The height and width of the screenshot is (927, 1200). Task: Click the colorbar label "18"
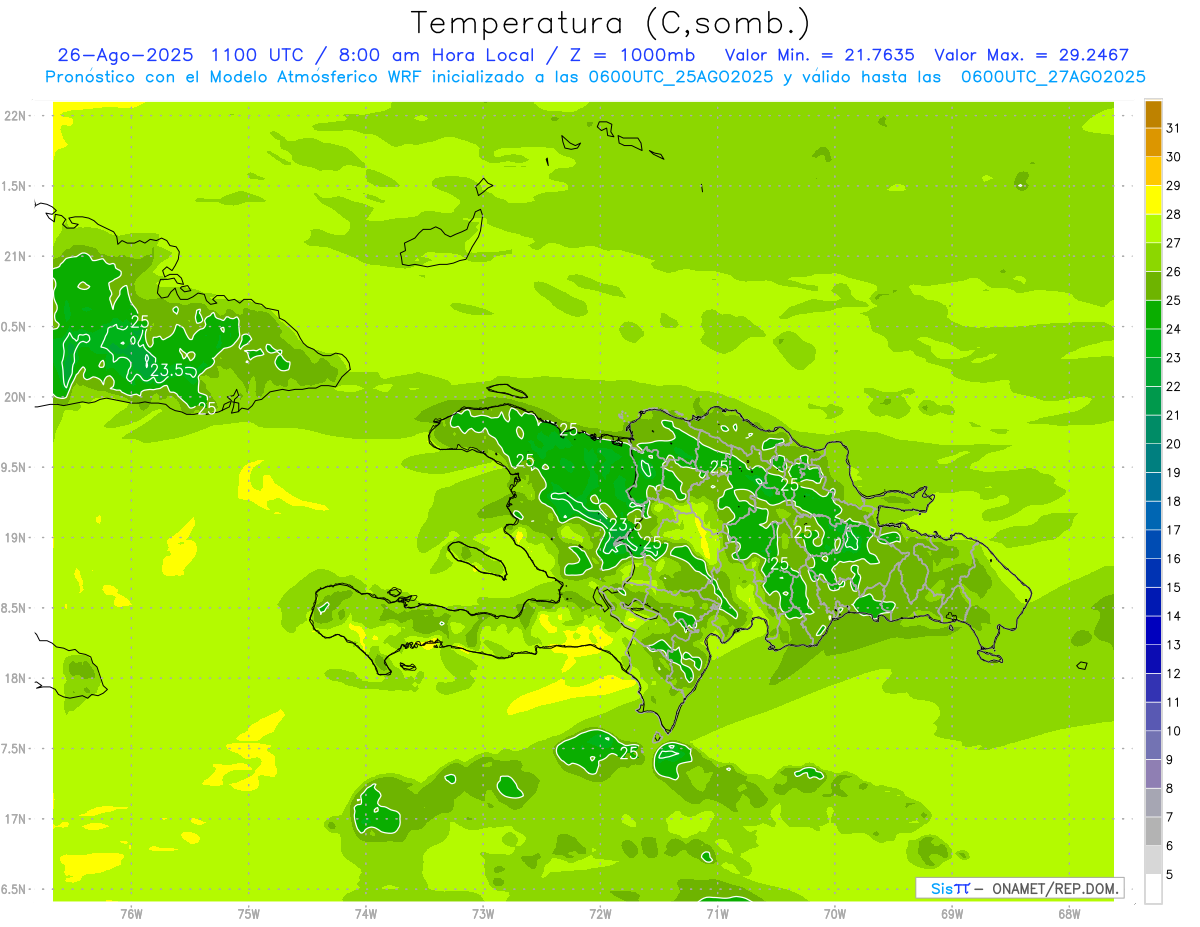pyautogui.click(x=1174, y=501)
